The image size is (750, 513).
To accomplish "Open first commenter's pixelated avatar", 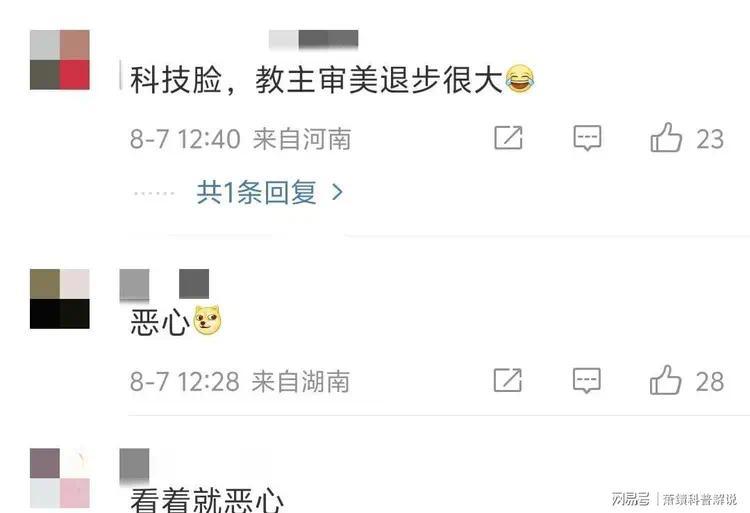I will click(x=60, y=60).
